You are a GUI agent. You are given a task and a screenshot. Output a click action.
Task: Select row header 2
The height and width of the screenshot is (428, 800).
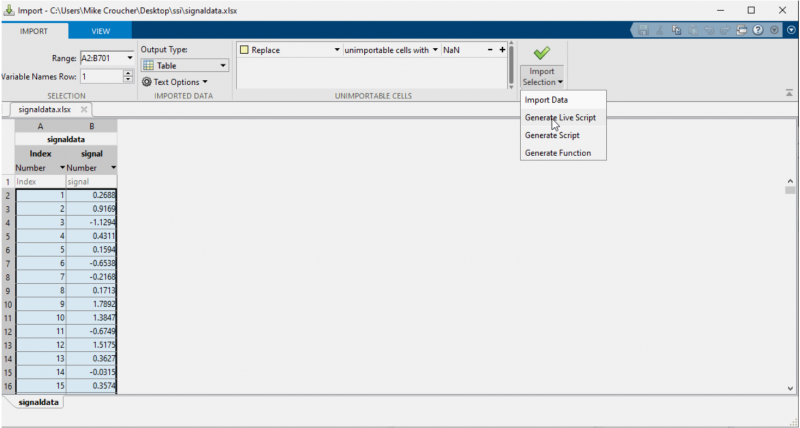coord(8,195)
